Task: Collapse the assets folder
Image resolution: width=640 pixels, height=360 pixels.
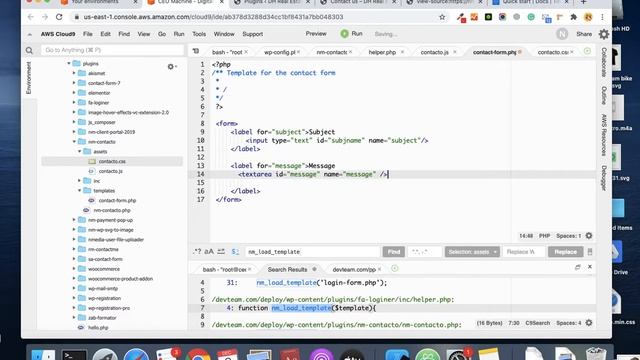Action: pyautogui.click(x=80, y=151)
